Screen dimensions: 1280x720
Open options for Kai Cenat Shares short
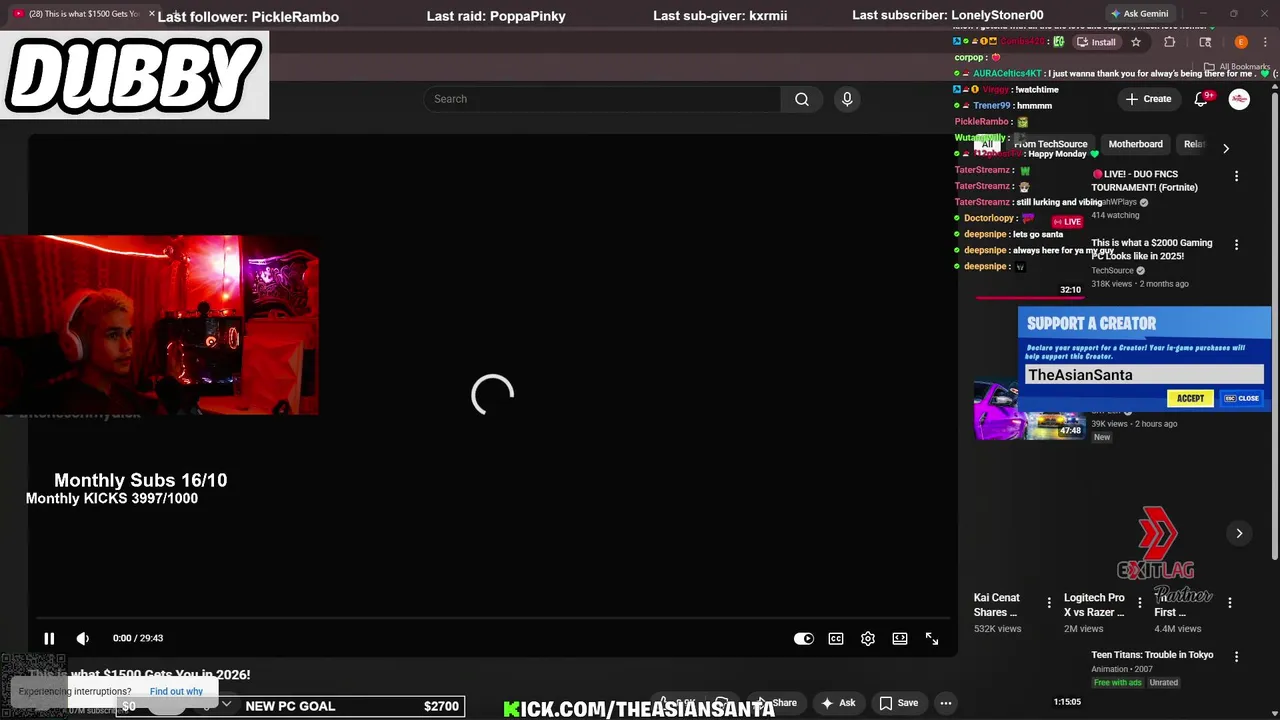pos(1049,603)
